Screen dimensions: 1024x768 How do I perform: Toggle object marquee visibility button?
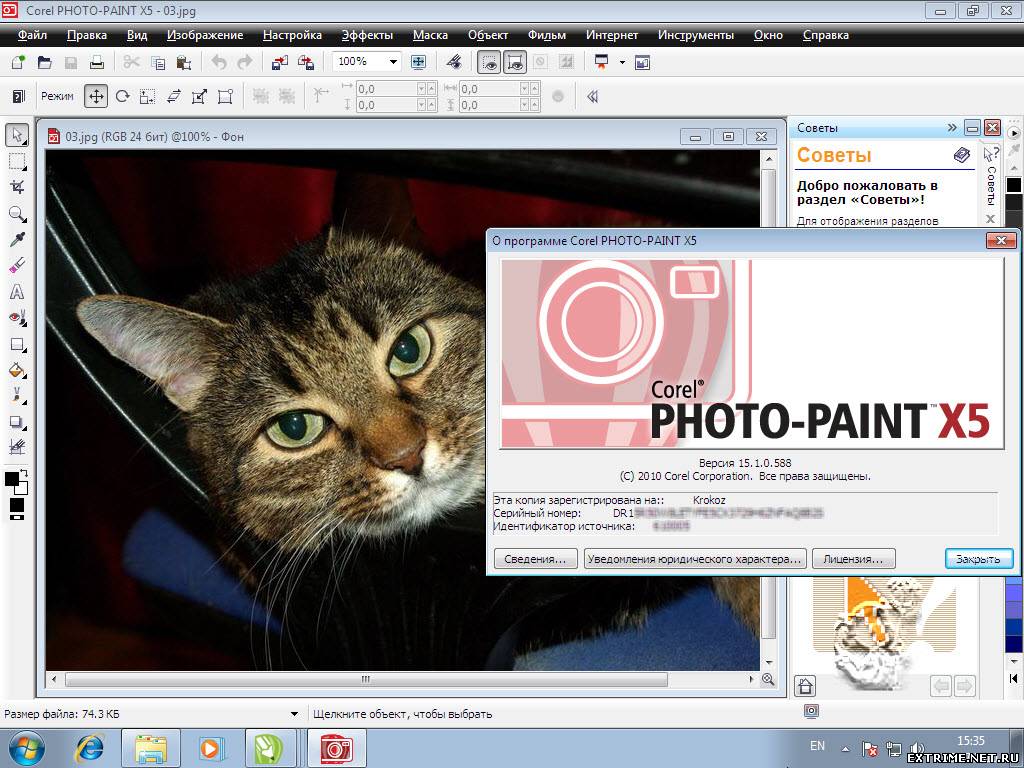(515, 62)
